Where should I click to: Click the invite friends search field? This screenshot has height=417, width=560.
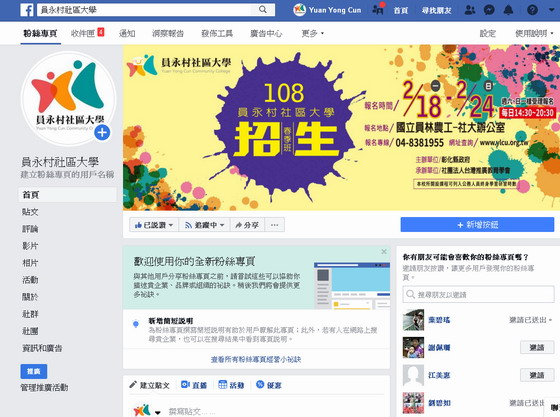pos(478,295)
